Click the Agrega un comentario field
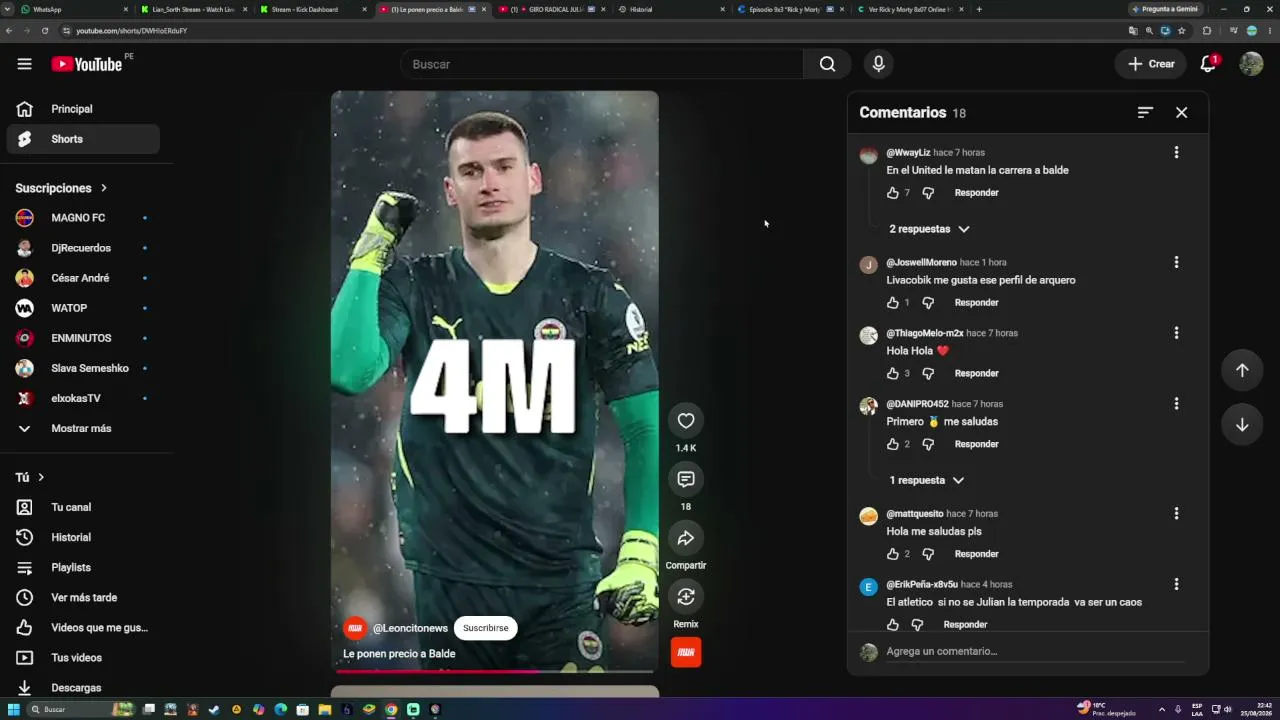The height and width of the screenshot is (720, 1280). (x=1035, y=652)
